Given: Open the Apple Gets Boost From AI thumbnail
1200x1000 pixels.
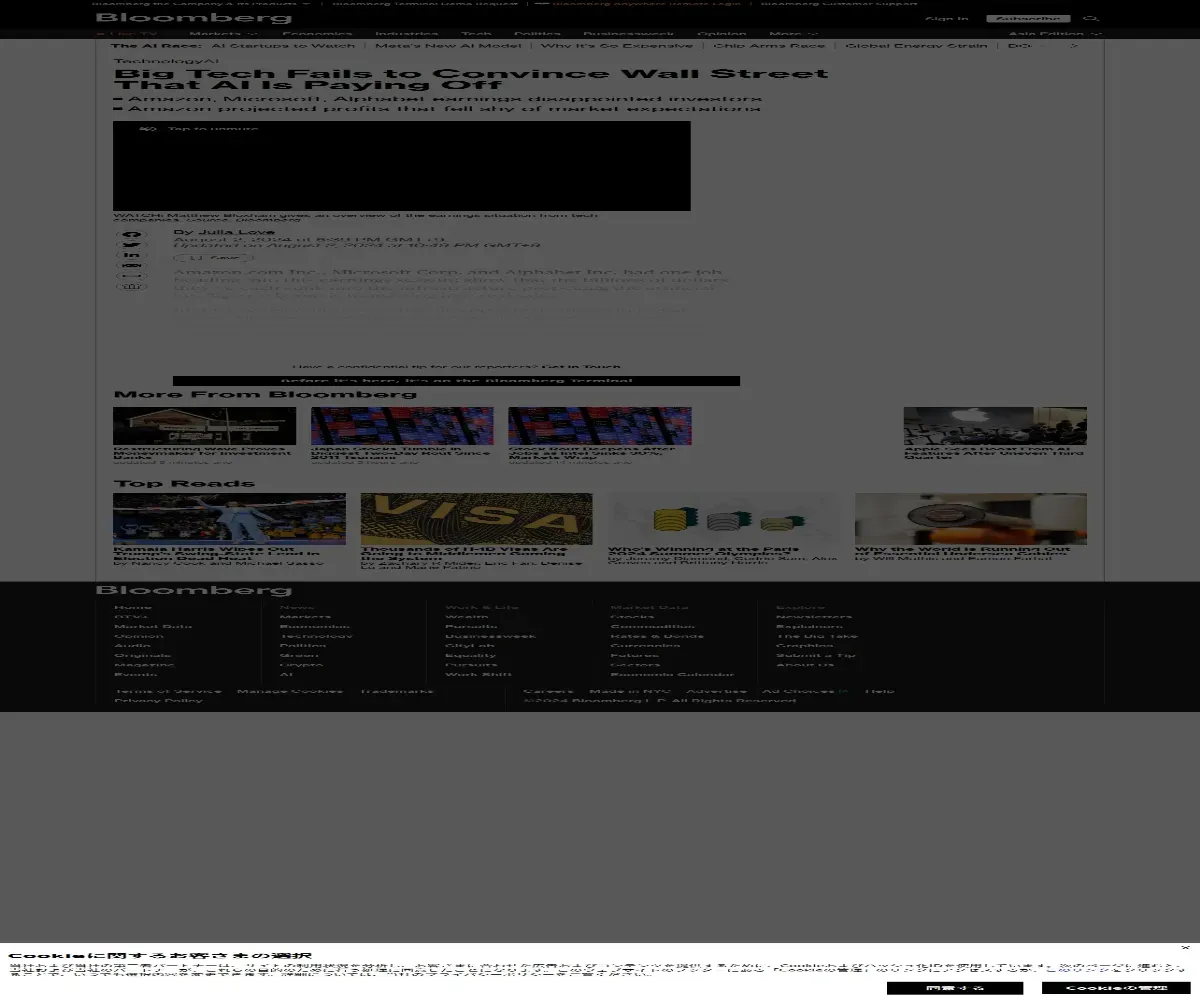Looking at the screenshot, I should (x=995, y=426).
